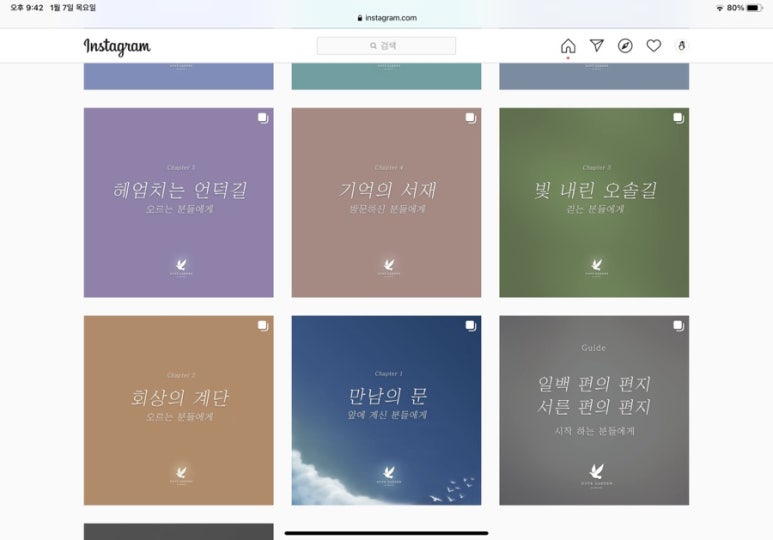Open the profile avatar icon
The image size is (773, 540).
pos(682,46)
